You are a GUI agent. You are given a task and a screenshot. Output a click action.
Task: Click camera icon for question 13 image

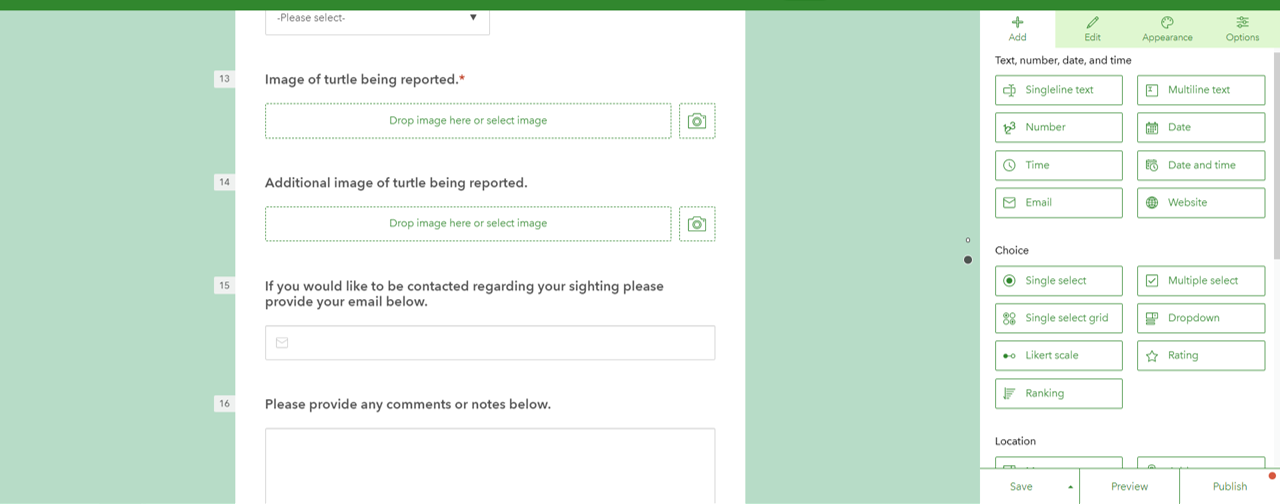[x=697, y=121]
